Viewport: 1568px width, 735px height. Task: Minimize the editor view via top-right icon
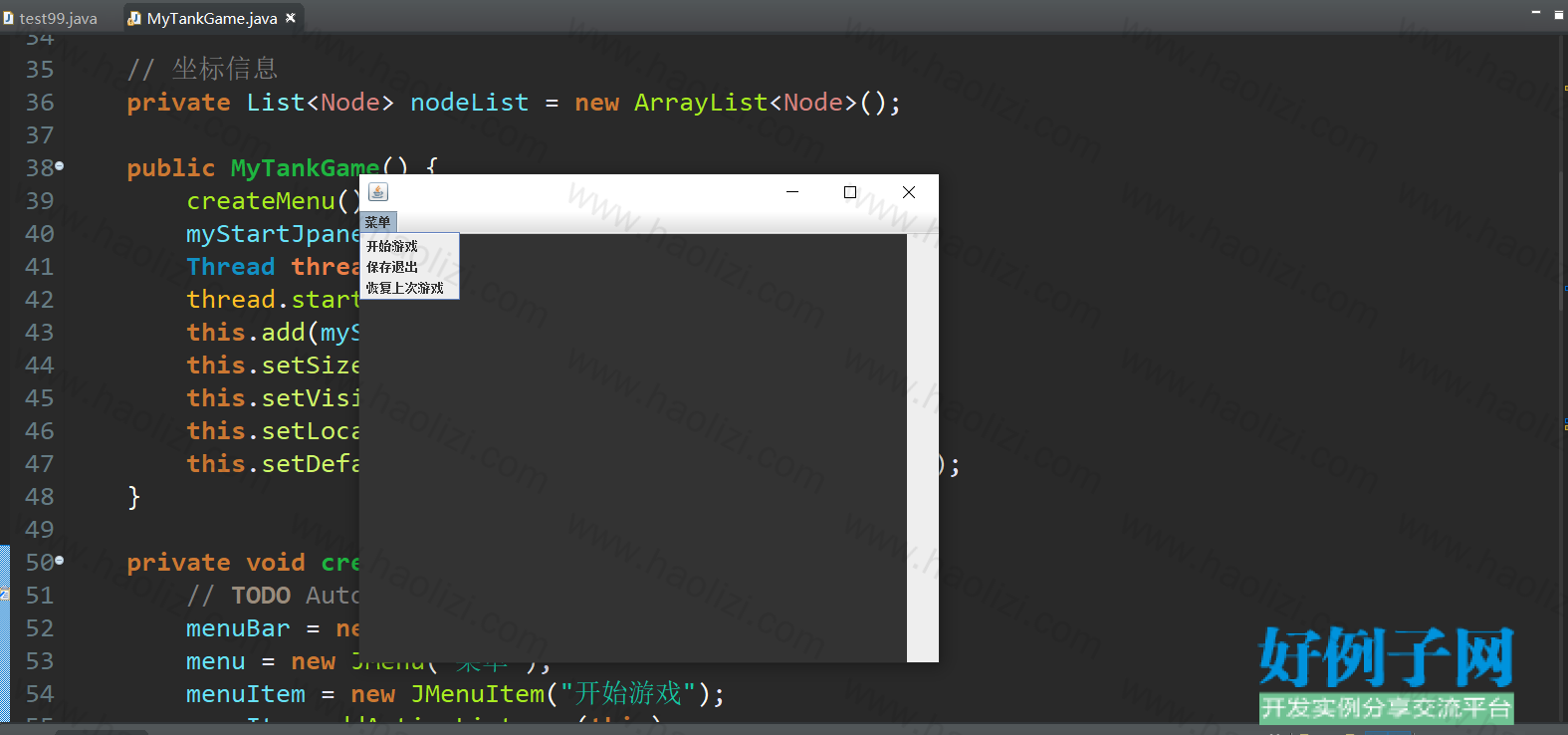[x=1535, y=12]
